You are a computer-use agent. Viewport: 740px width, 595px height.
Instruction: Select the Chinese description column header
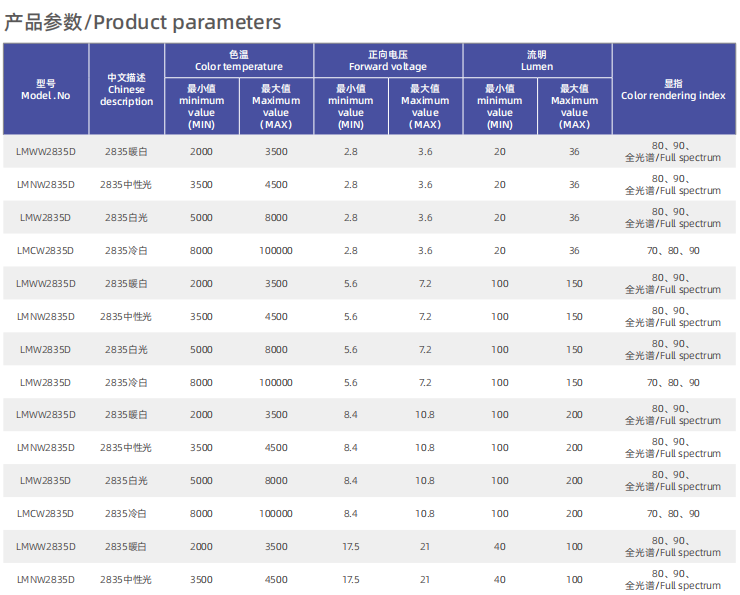(x=127, y=90)
